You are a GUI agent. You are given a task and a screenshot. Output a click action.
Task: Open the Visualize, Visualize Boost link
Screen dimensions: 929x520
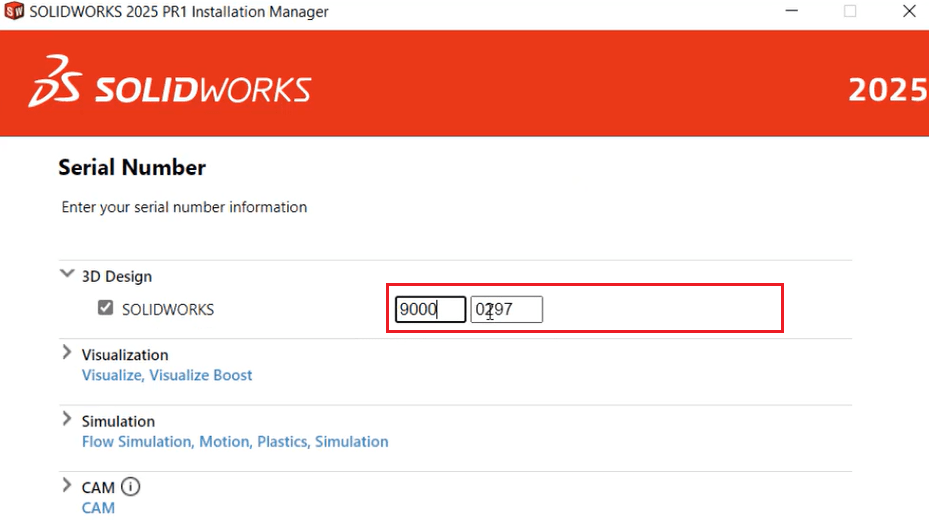click(x=167, y=375)
